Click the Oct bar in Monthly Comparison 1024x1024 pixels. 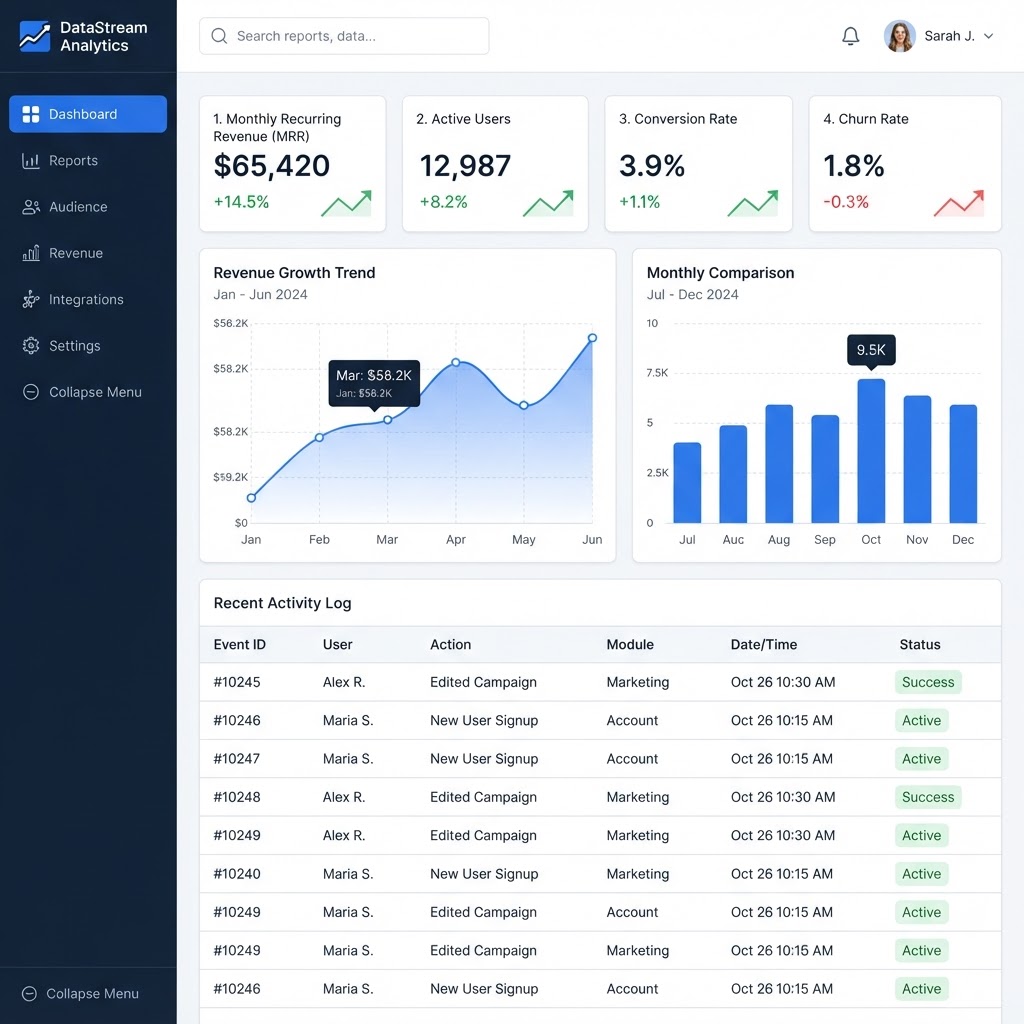(871, 451)
